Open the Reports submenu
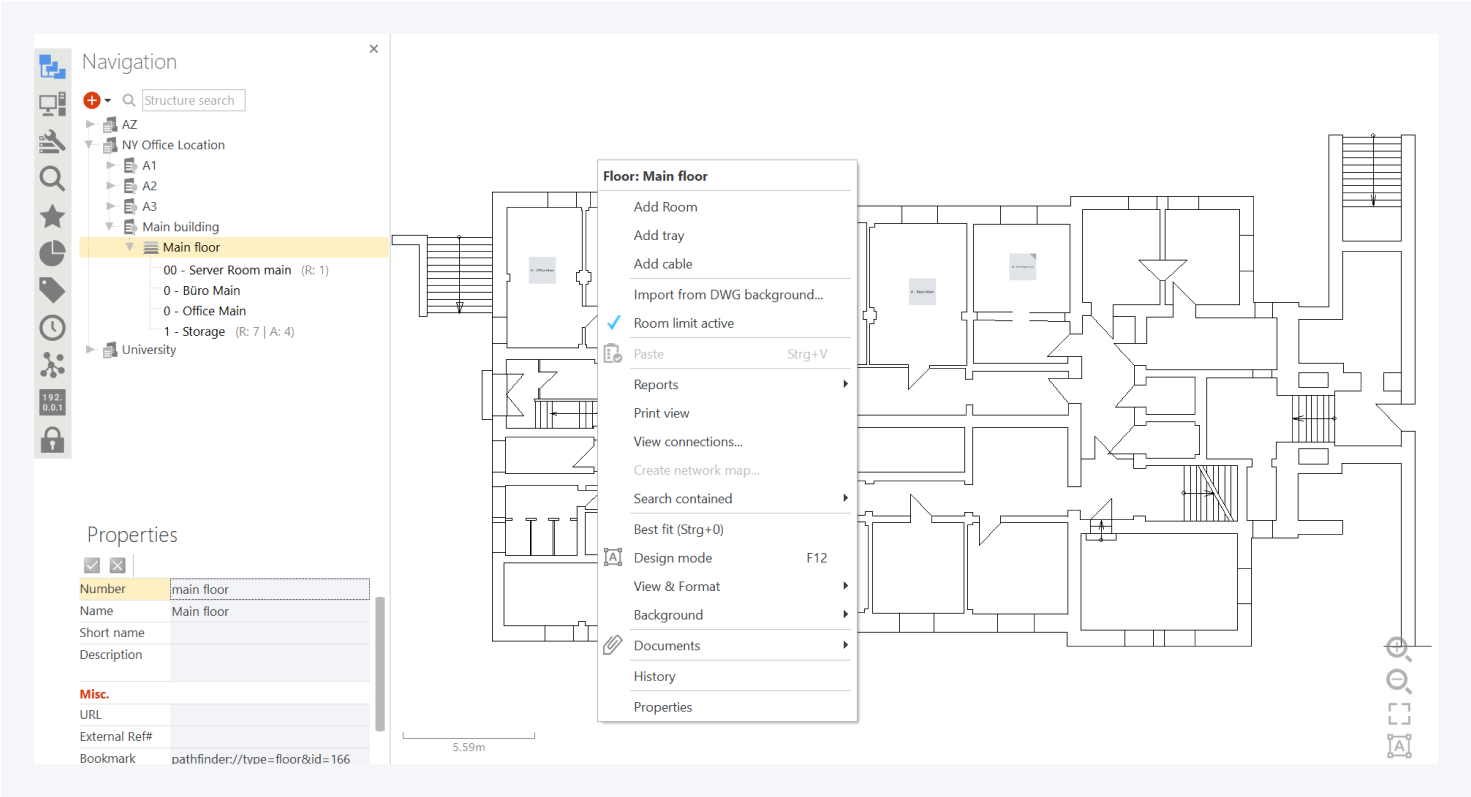1471x797 pixels. (656, 385)
